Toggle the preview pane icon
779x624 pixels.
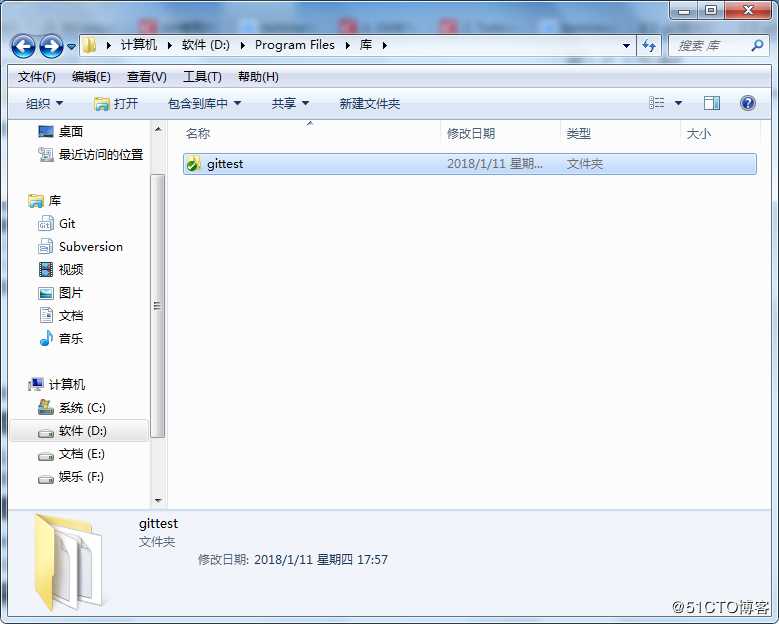(711, 103)
